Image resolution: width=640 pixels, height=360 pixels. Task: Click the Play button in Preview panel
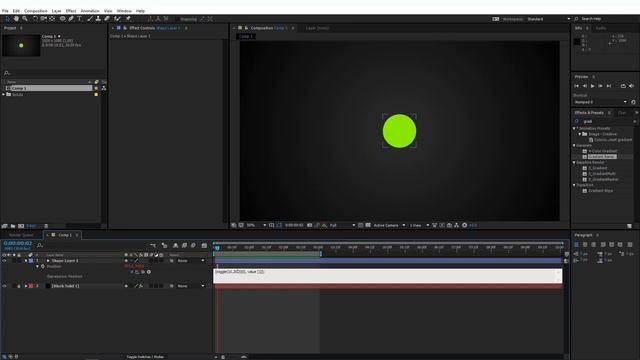pos(593,86)
